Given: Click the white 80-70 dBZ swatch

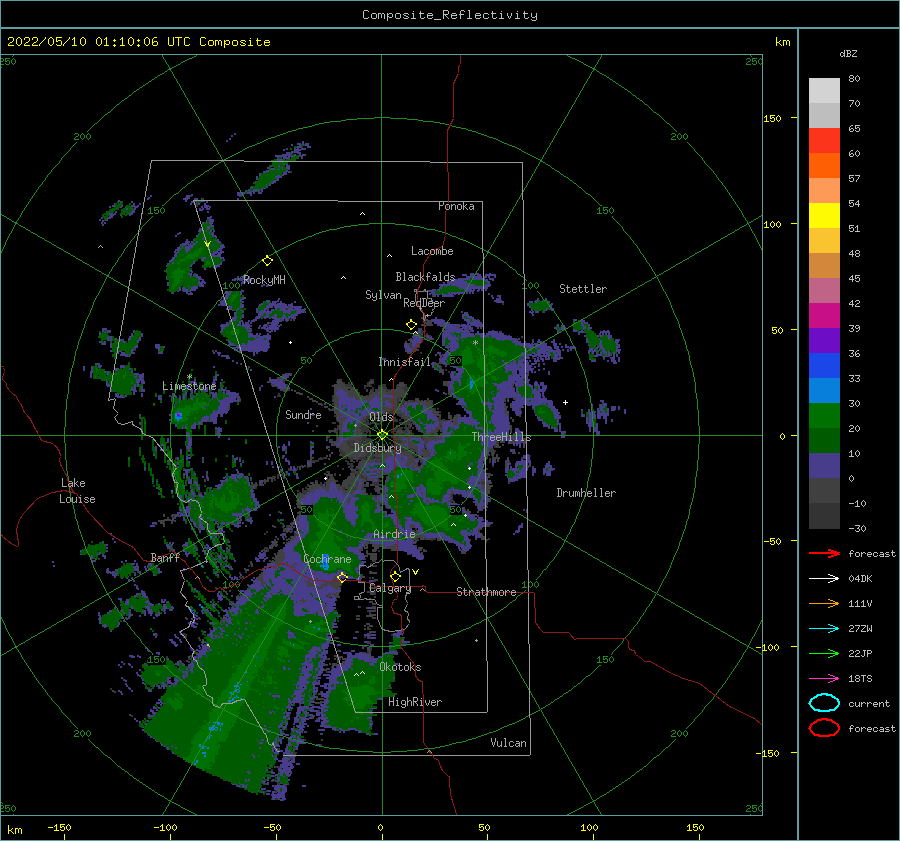Looking at the screenshot, I should [824, 91].
